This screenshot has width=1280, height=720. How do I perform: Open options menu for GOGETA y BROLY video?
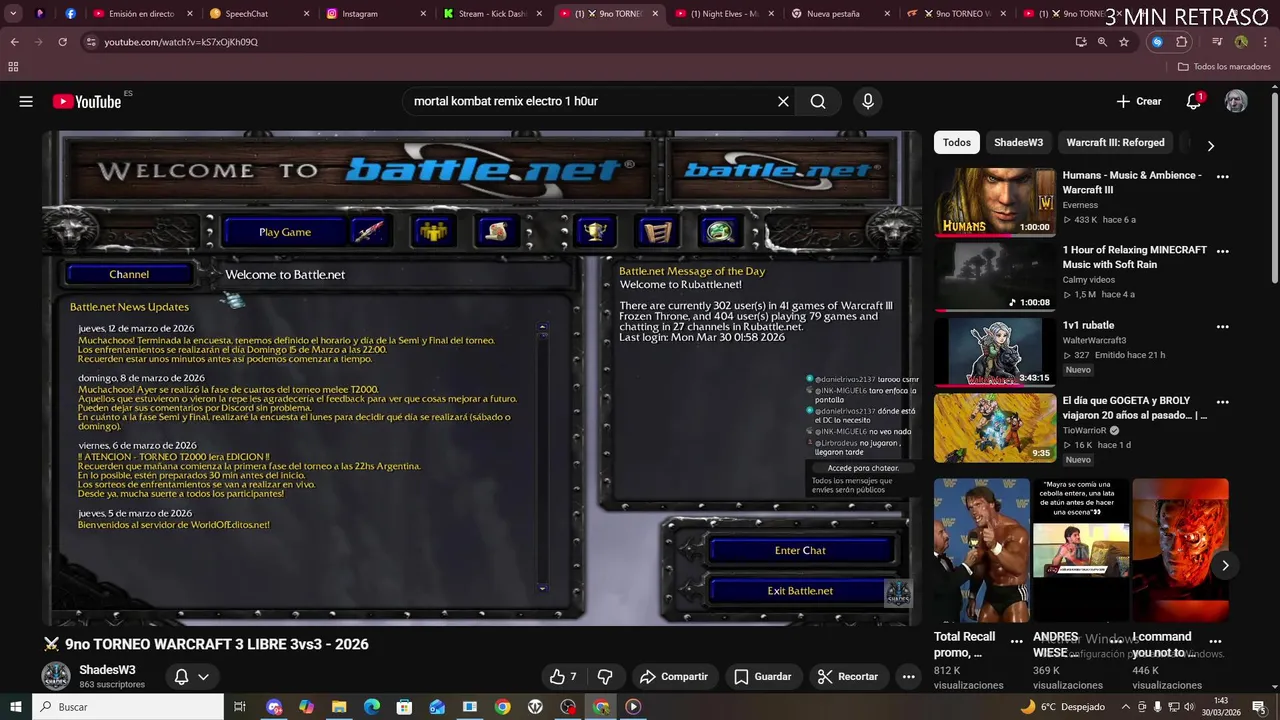pyautogui.click(x=1222, y=401)
